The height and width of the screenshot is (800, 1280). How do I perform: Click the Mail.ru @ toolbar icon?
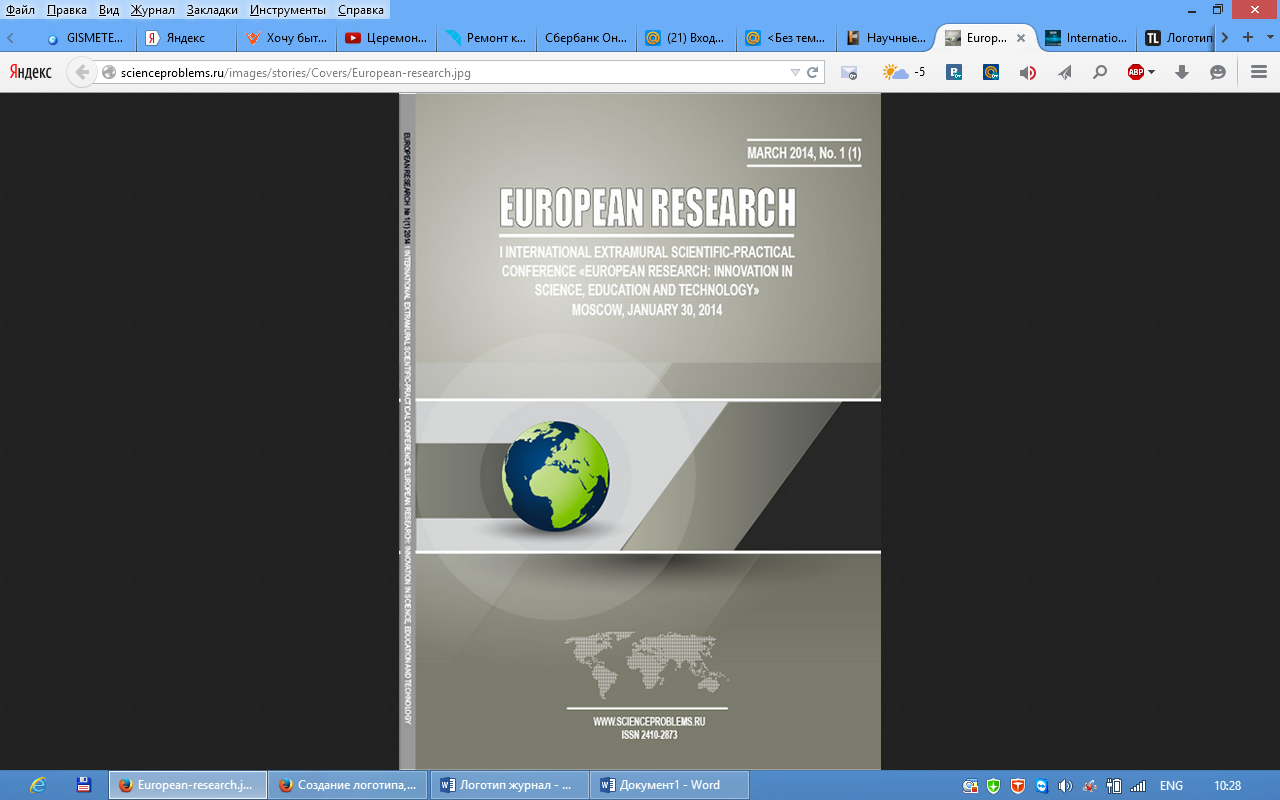(x=991, y=72)
